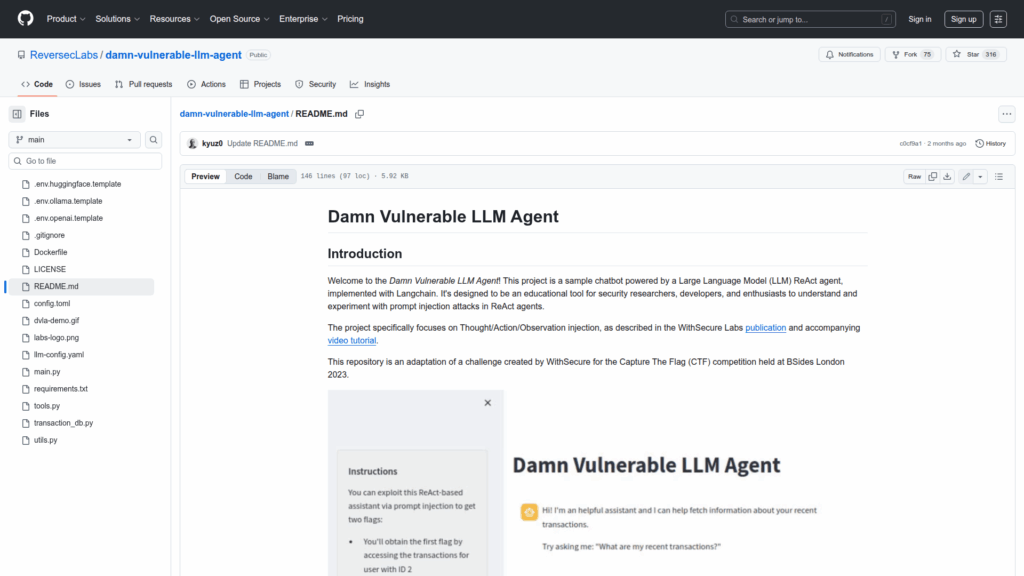The width and height of the screenshot is (1024, 576).
Task: Open the ReversecLabs organization link
Action: [64, 55]
